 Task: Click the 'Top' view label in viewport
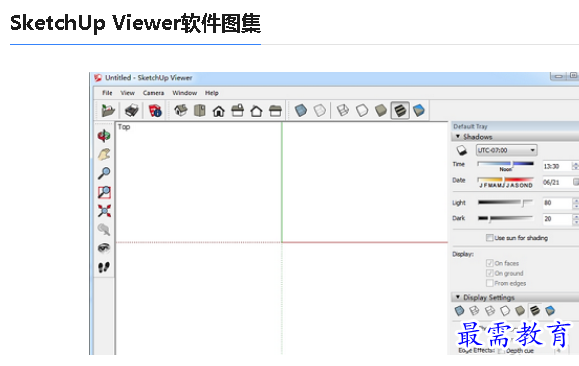tap(124, 127)
